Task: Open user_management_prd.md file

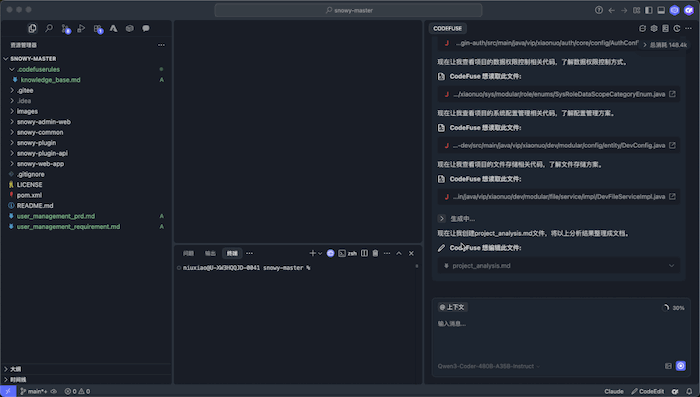Action: pyautogui.click(x=56, y=216)
